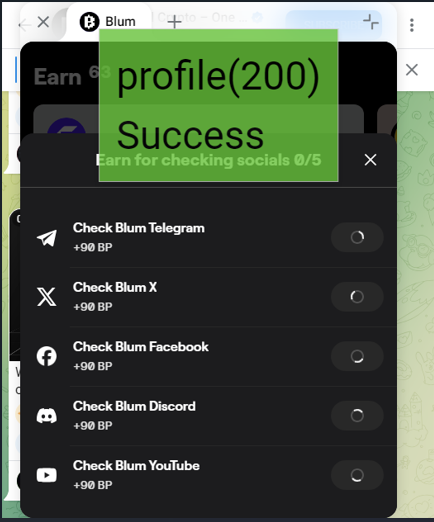Click the Check Blum YouTube action button
434x522 pixels.
(x=357, y=475)
